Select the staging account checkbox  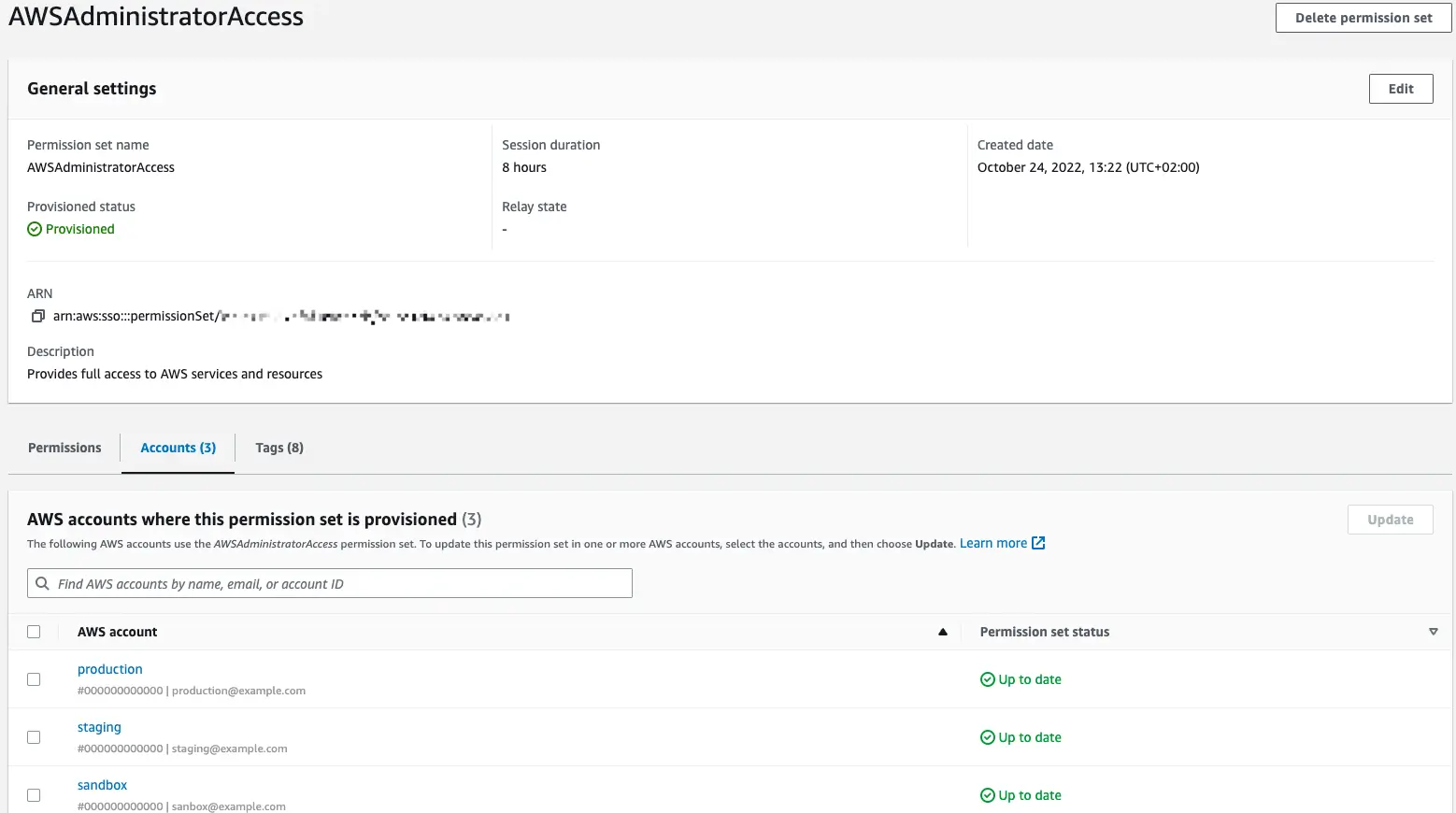click(x=34, y=737)
